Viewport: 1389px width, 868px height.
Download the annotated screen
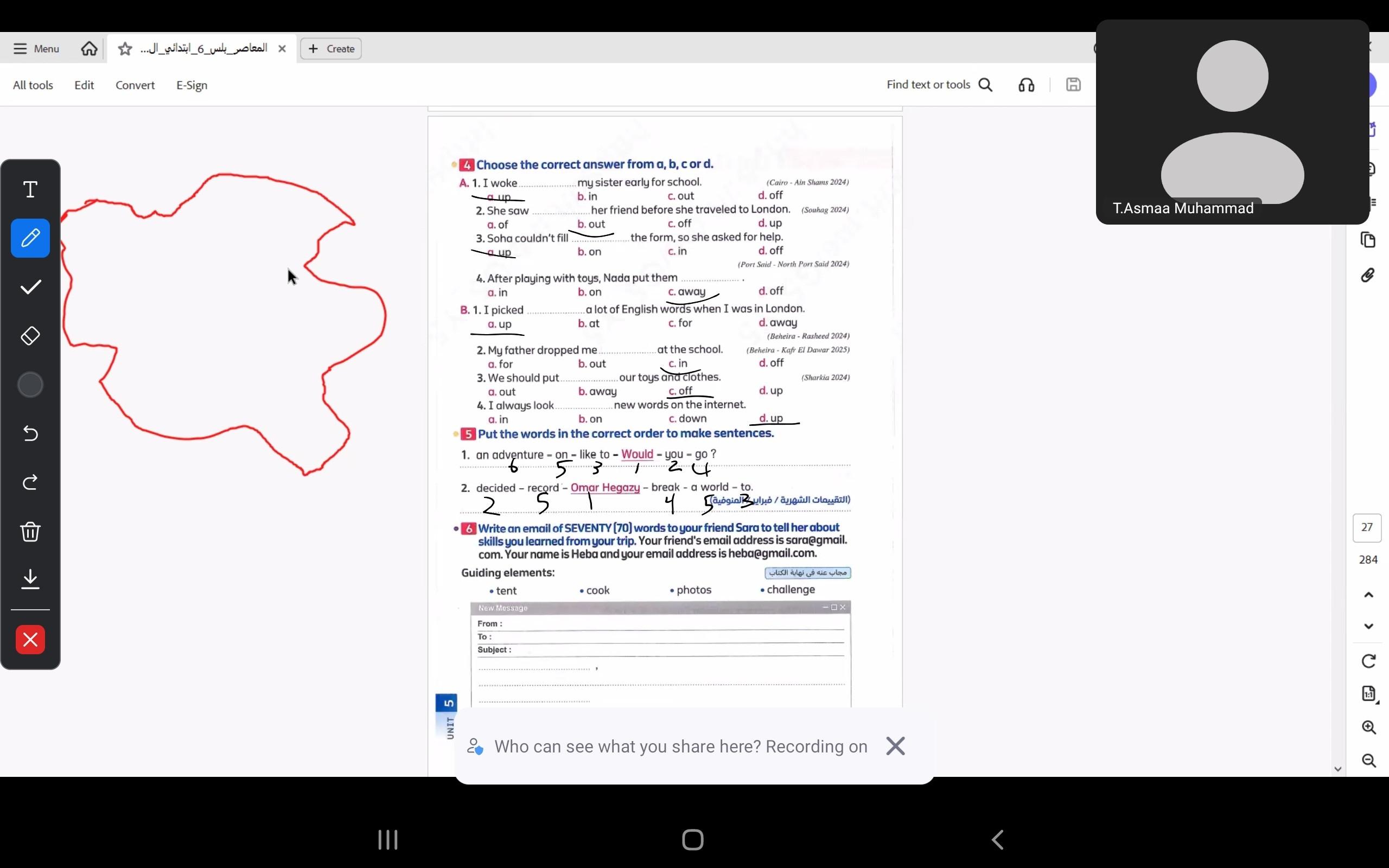[x=30, y=579]
